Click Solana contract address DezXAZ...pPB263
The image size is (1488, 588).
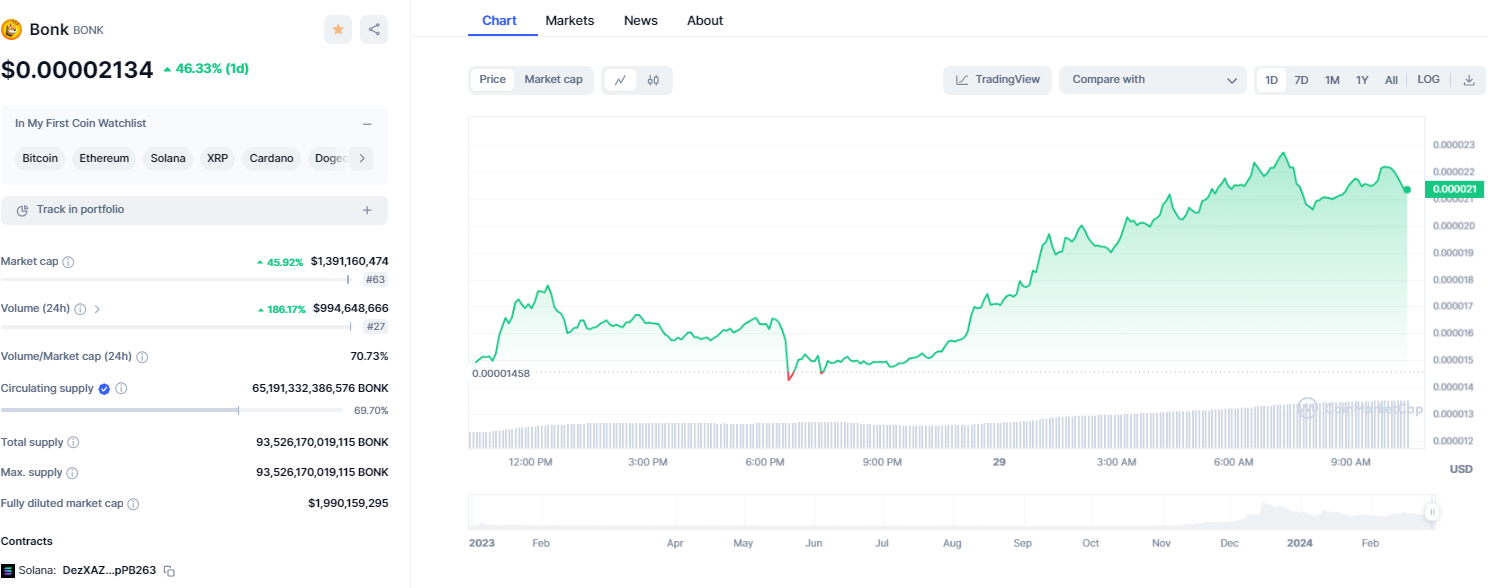click(x=109, y=571)
